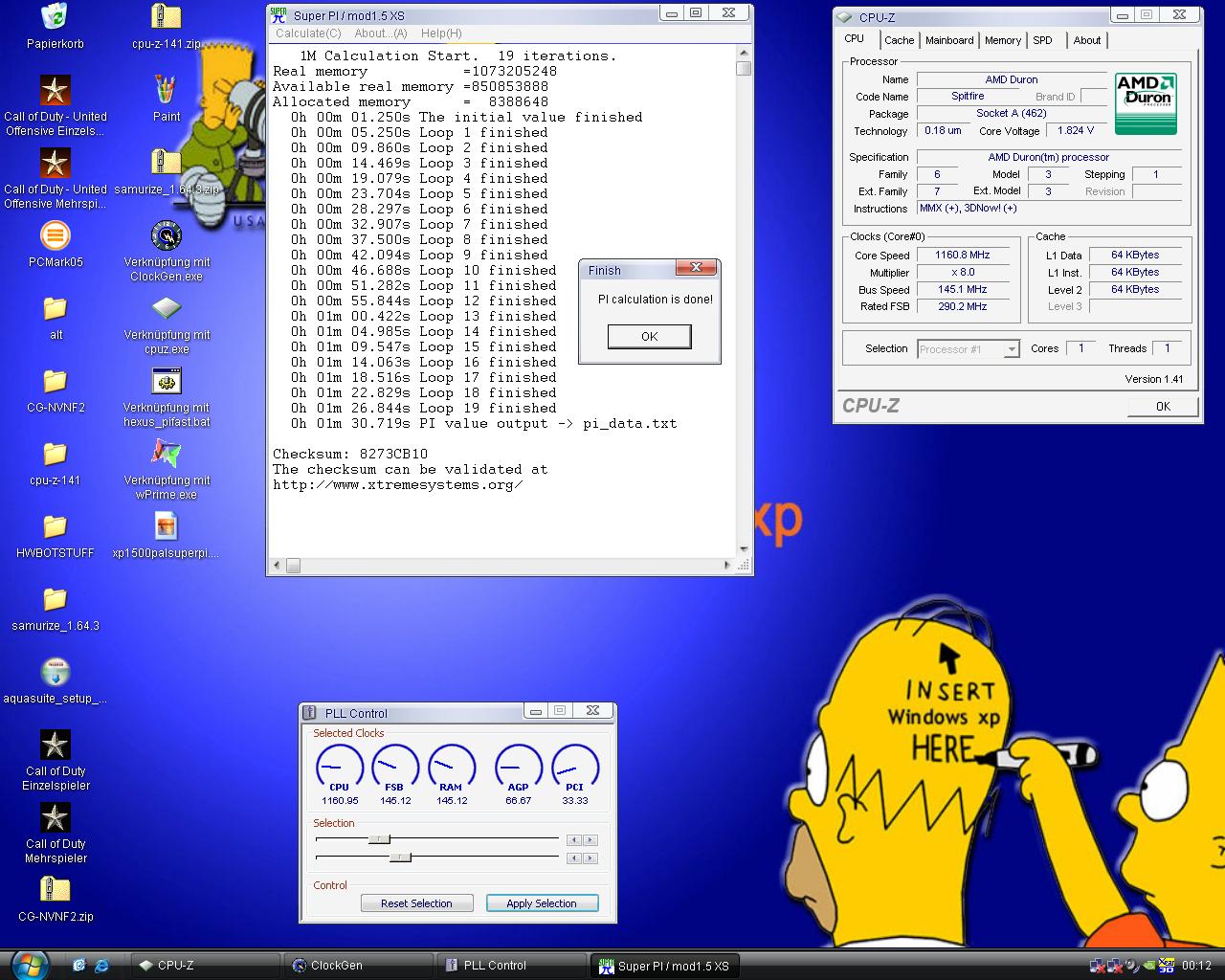Switch to the SPD tab in CPU-Z
The width and height of the screenshot is (1225, 980).
(1042, 40)
